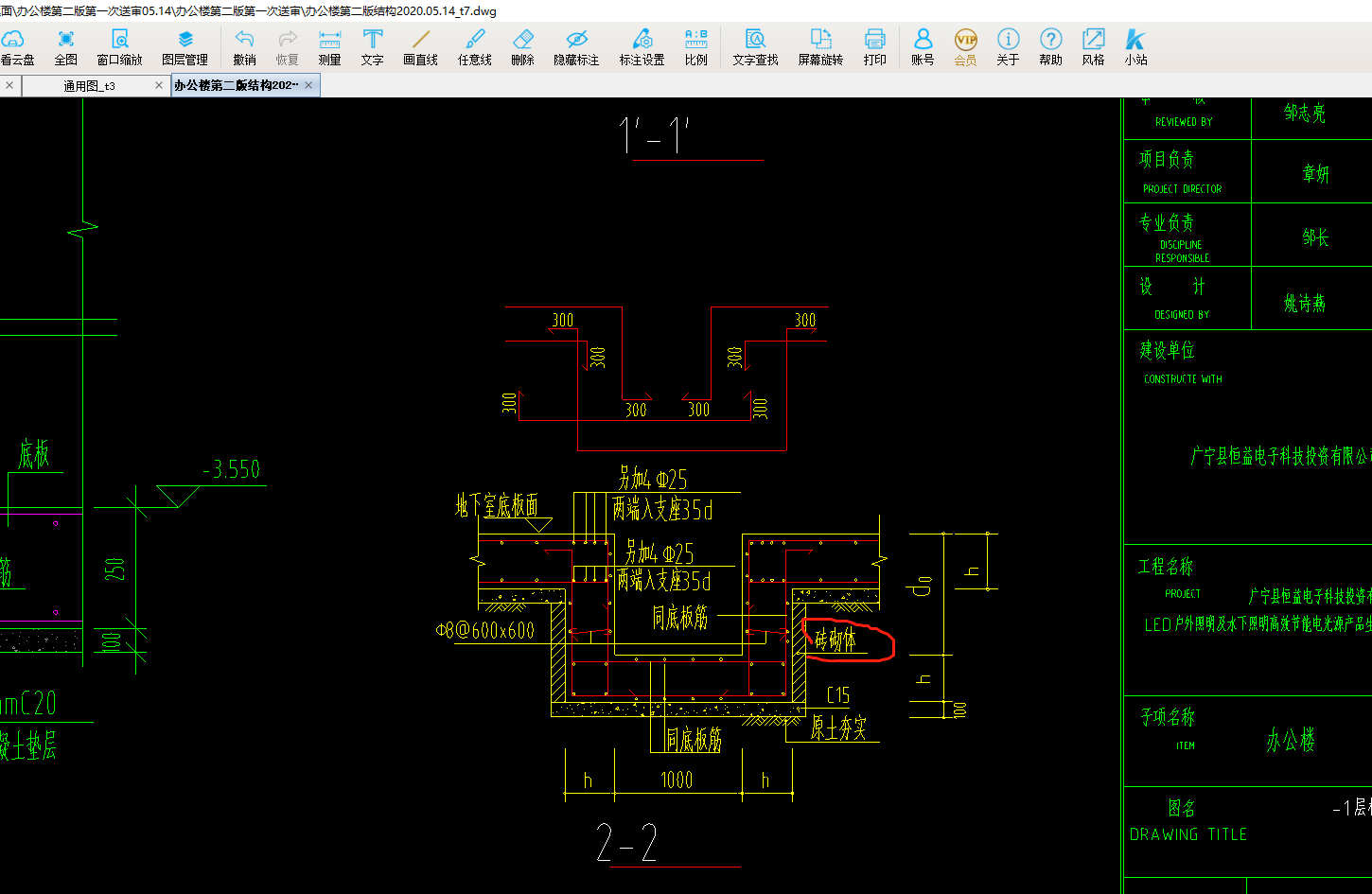Open the 风格 style settings

point(1093,47)
